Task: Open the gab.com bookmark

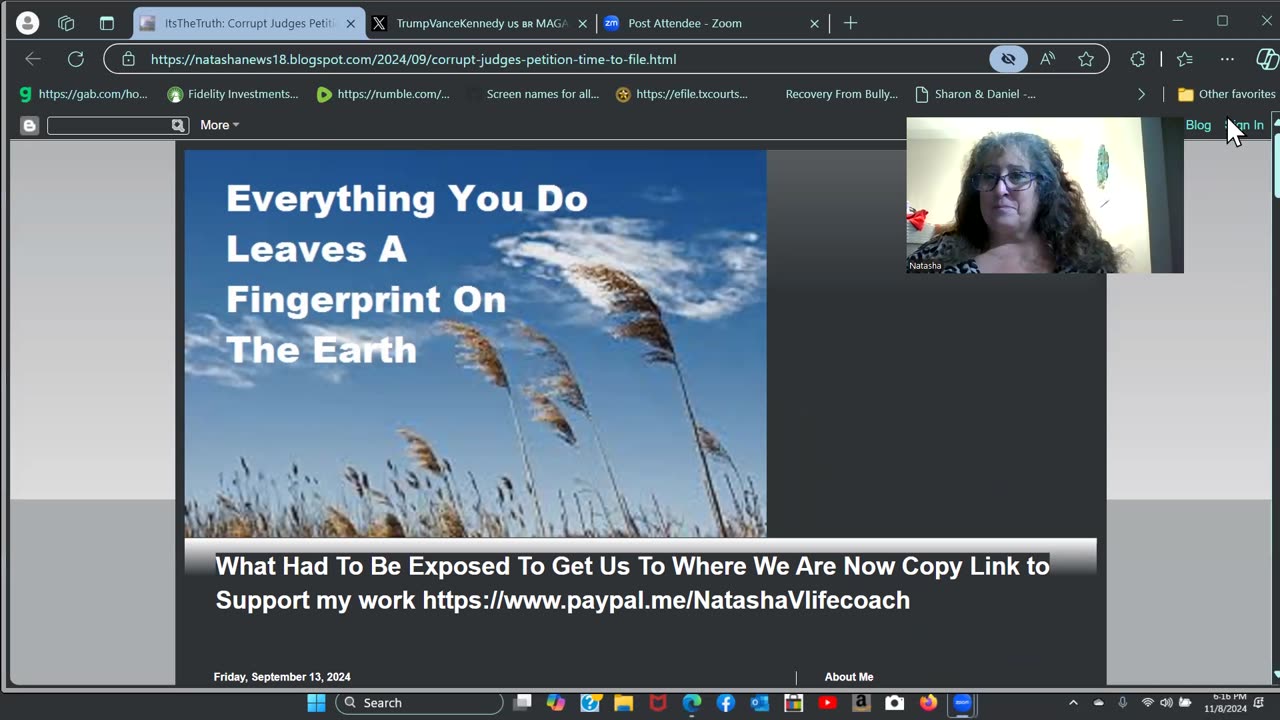Action: 83,94
